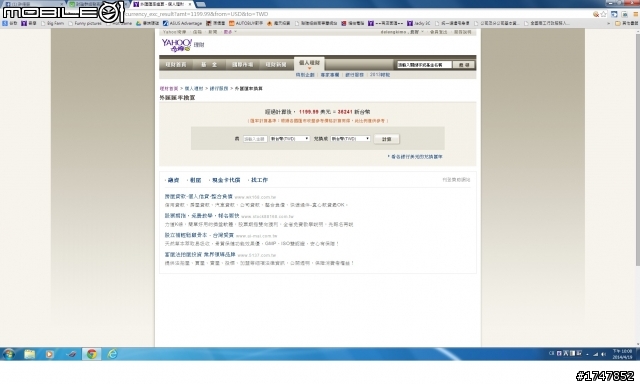Click the 服務說明 help link
The image size is (640, 384).
tap(462, 32)
